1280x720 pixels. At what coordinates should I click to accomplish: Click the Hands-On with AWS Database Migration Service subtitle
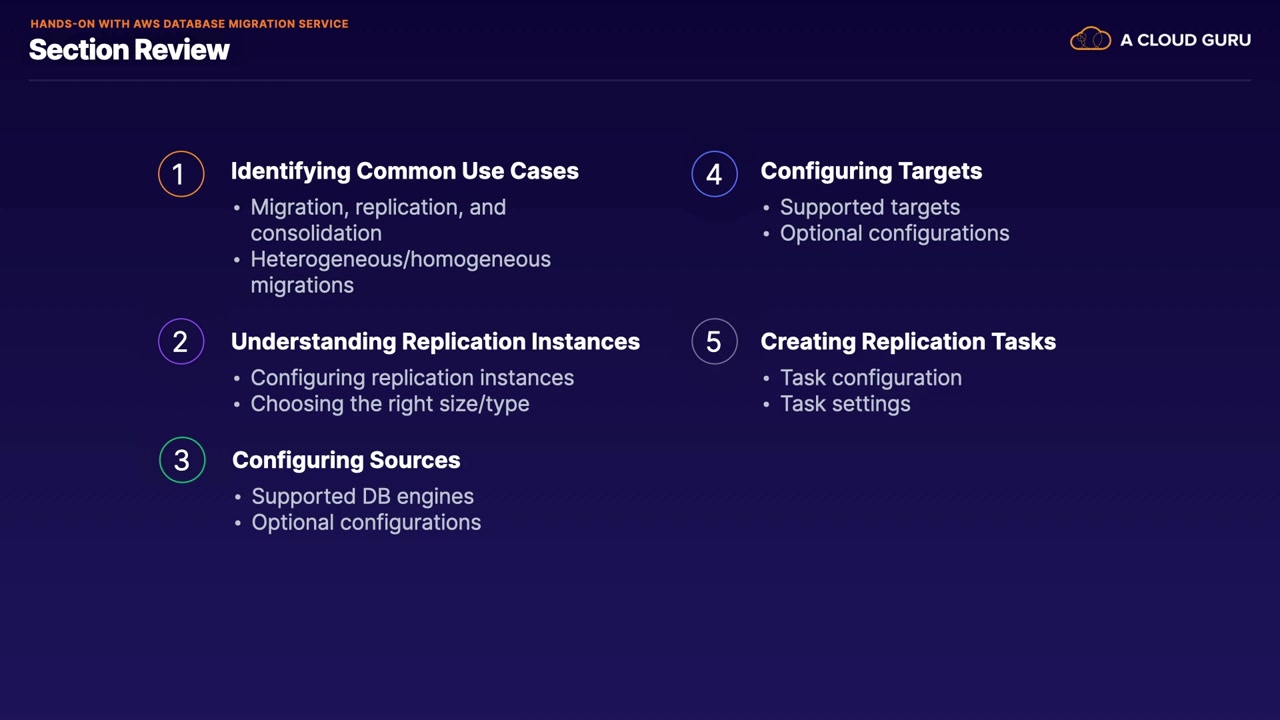pos(189,24)
